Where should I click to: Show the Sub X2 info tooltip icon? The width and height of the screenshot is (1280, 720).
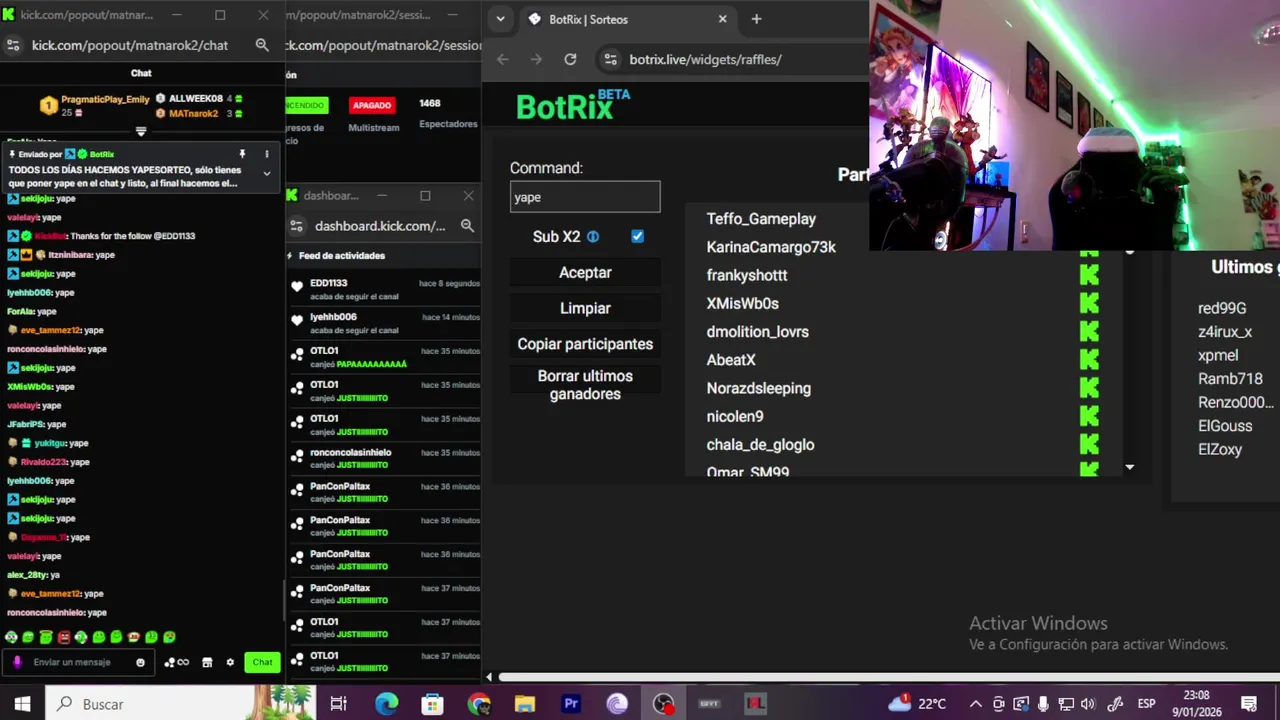click(593, 237)
